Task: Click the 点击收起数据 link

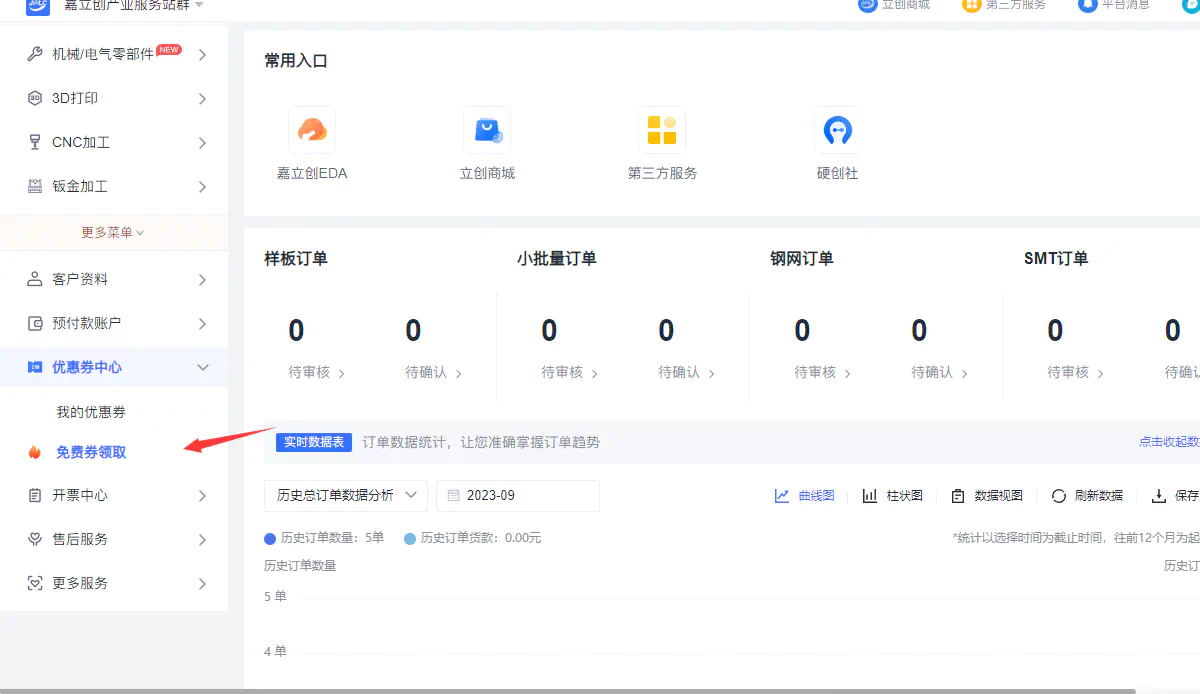Action: click(x=1168, y=441)
